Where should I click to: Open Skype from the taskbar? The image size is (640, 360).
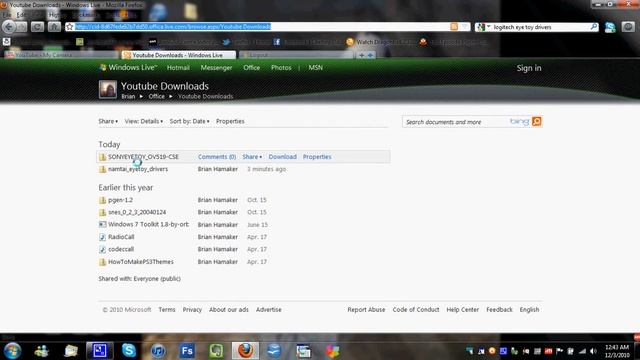[129, 351]
